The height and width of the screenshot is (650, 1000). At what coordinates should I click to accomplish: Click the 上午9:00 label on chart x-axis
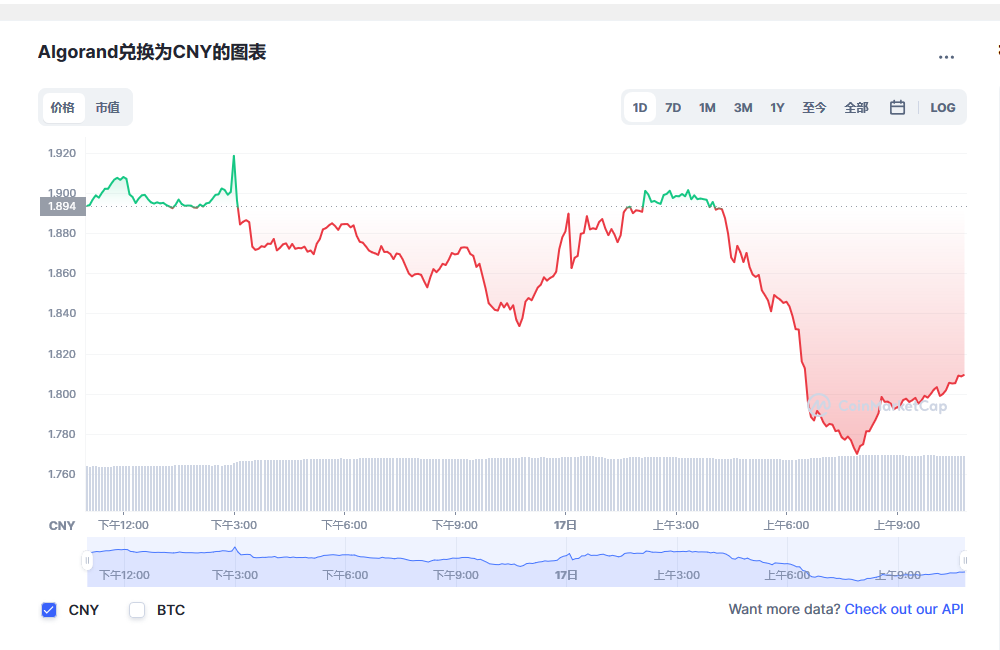(x=897, y=525)
